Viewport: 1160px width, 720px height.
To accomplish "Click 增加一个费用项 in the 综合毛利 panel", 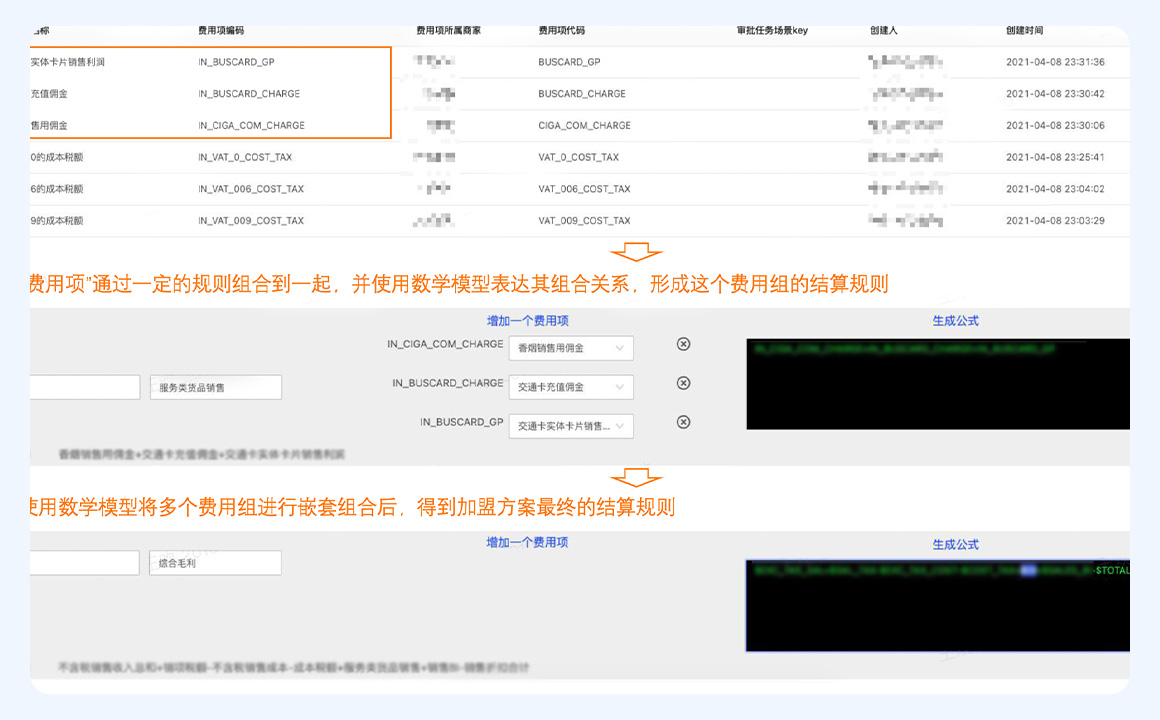I will coord(527,542).
